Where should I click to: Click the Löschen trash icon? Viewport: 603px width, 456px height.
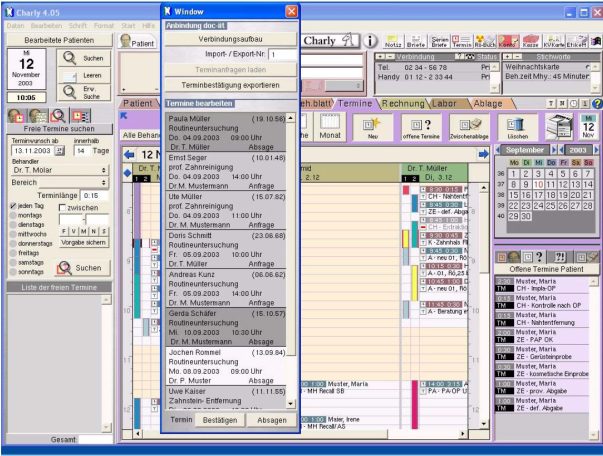[517, 128]
